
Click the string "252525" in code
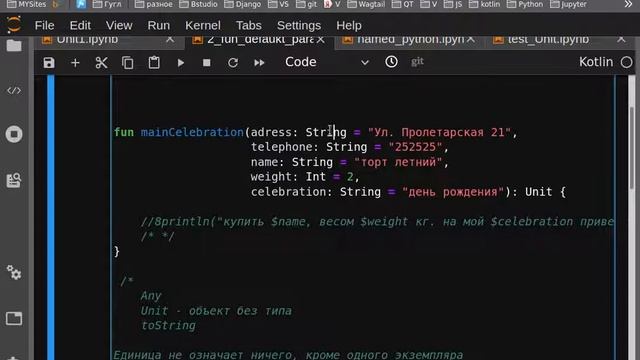[x=415, y=147]
